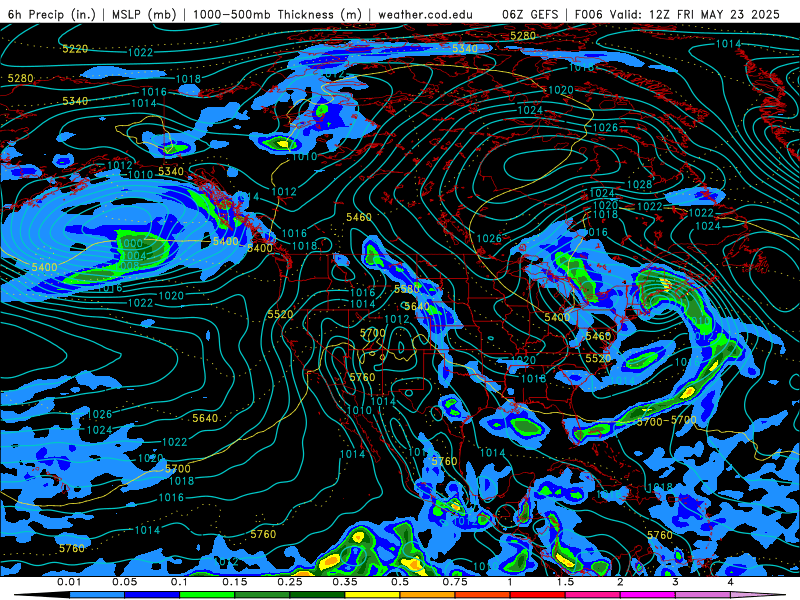Pick the light blue legend color segment
The height and width of the screenshot is (600, 800).
point(97,595)
